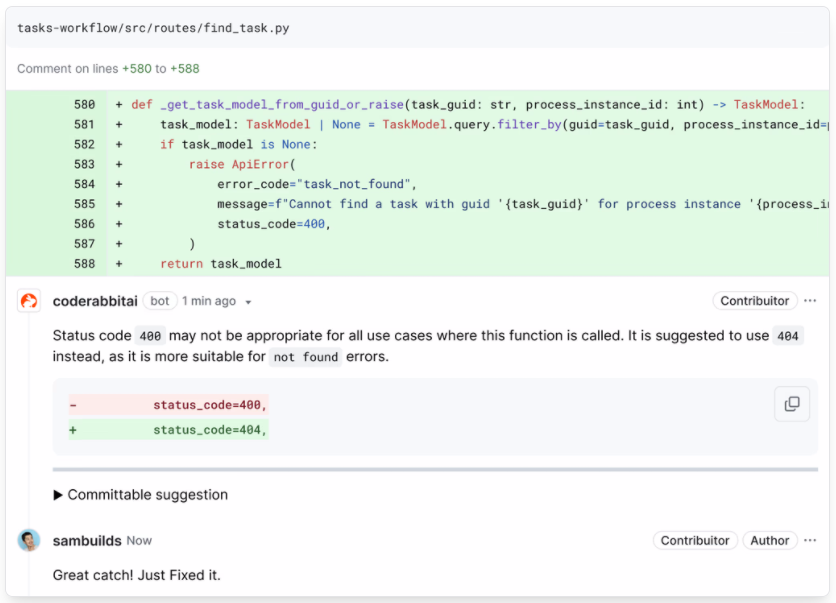Viewport: 836px width, 603px height.
Task: Click the bot badge label
Action: pos(159,301)
